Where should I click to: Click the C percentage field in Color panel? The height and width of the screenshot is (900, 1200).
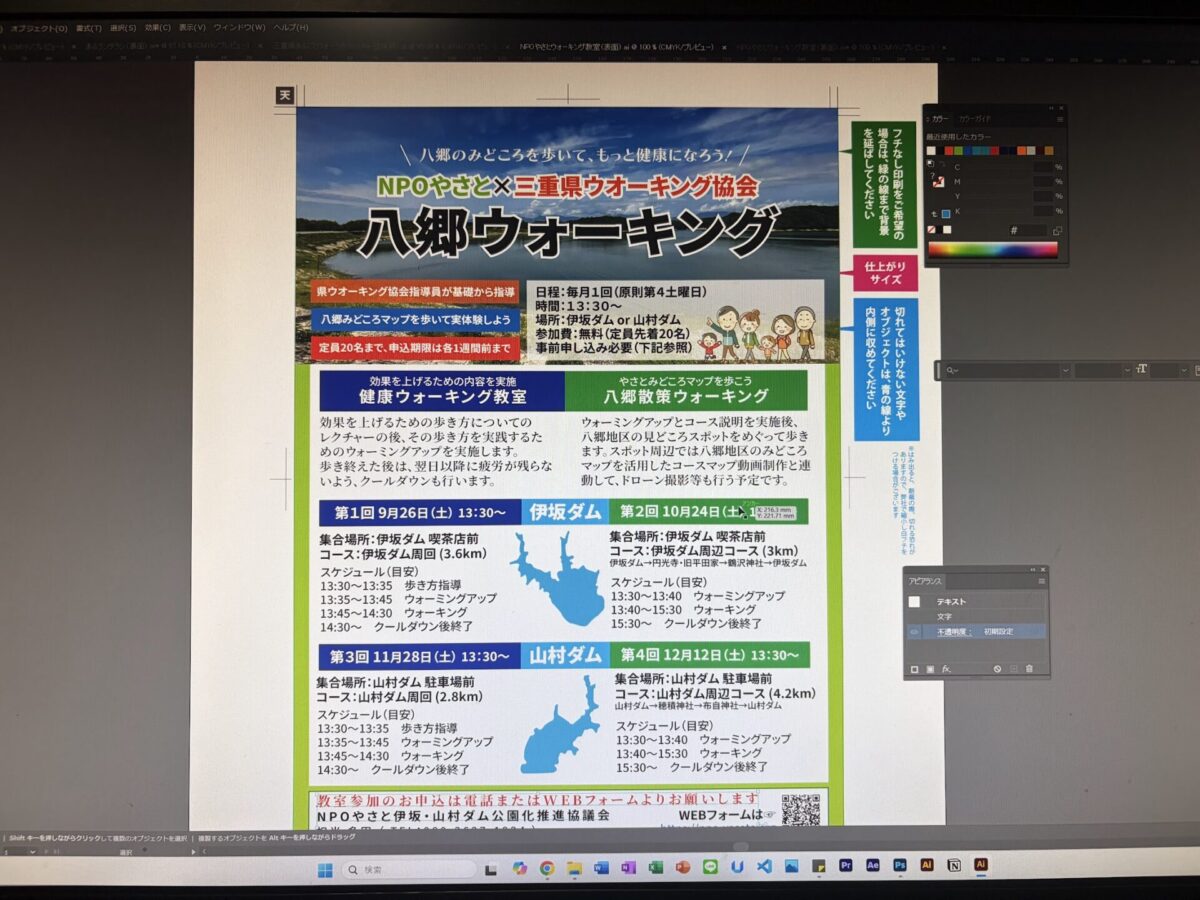[1044, 167]
